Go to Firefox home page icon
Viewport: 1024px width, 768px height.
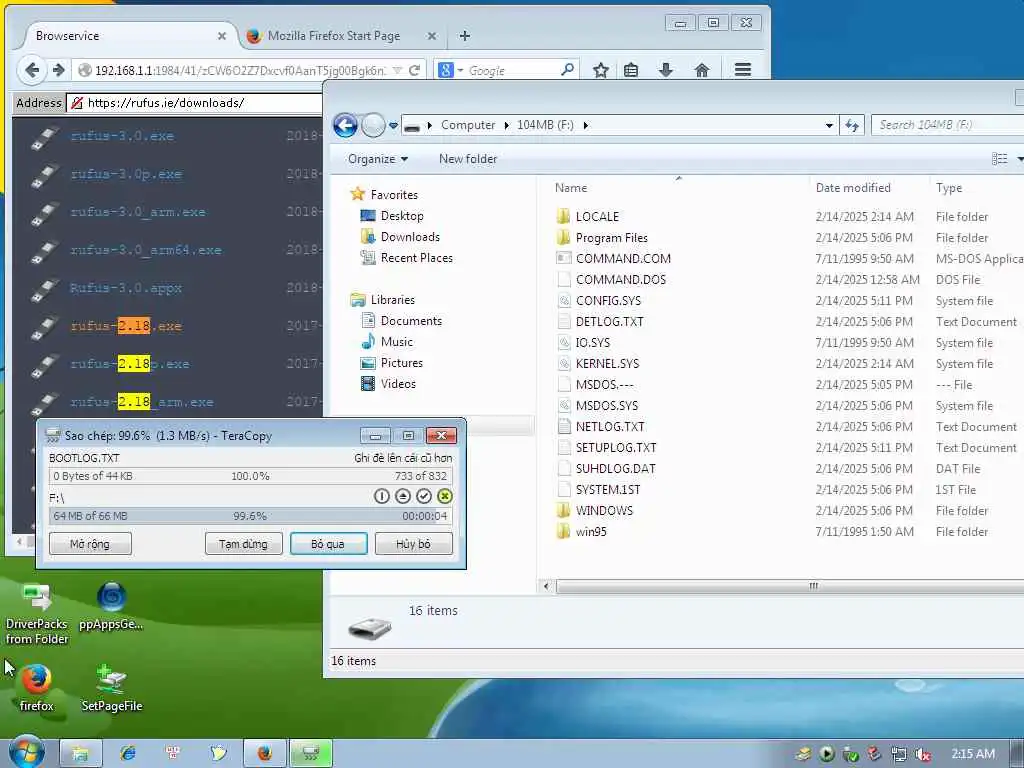702,70
